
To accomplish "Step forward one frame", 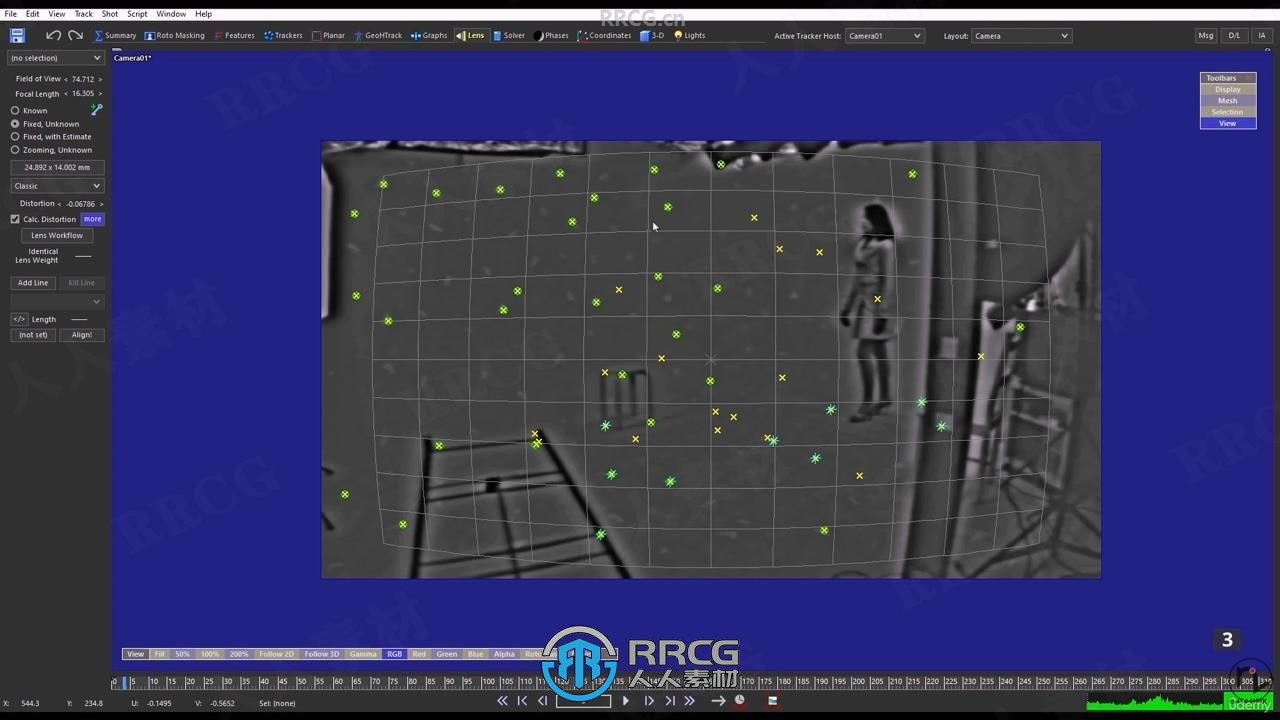I will [x=649, y=701].
